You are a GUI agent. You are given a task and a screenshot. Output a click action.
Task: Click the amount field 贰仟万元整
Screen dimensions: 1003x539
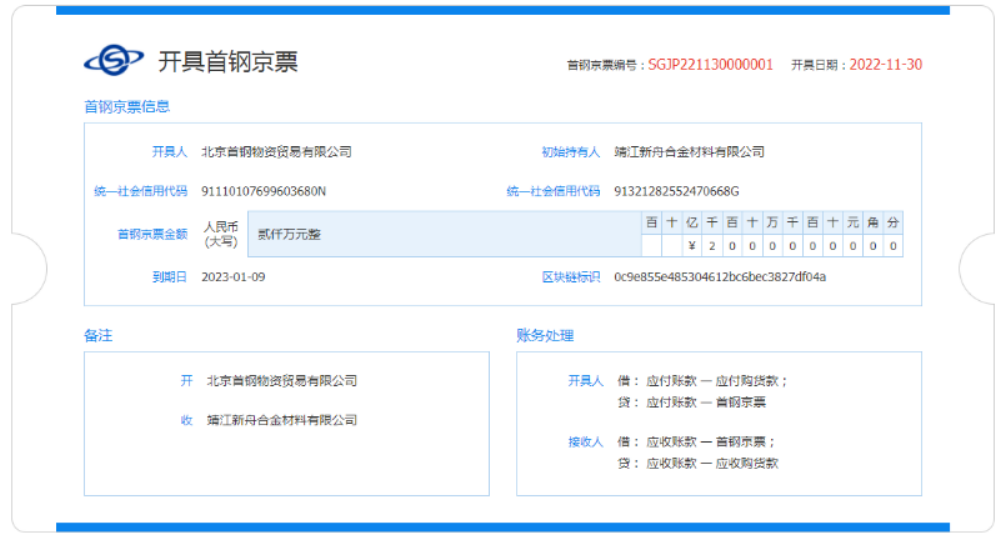pyautogui.click(x=445, y=234)
